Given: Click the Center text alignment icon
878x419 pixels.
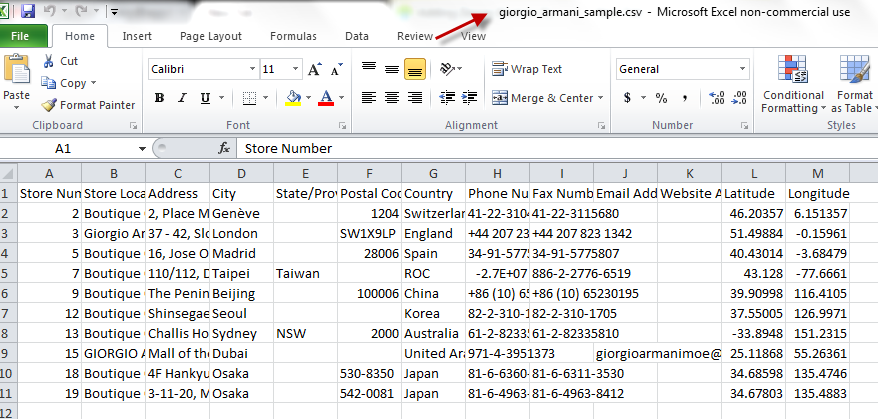Looking at the screenshot, I should coord(392,98).
